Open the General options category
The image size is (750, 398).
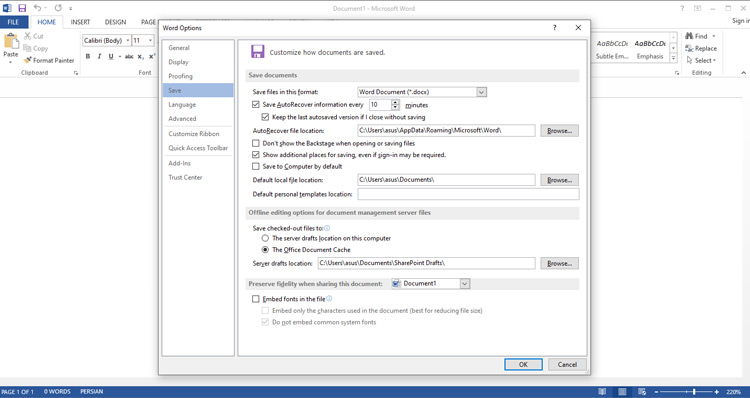[198, 48]
